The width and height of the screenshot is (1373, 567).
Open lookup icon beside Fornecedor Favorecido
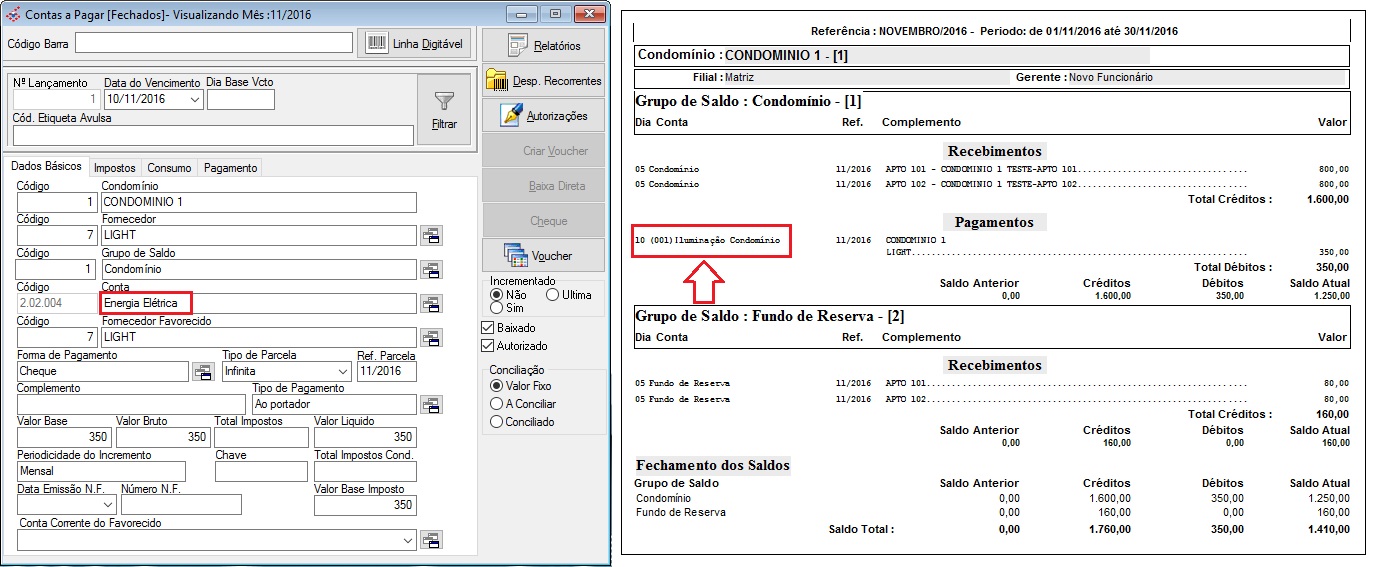[x=431, y=338]
